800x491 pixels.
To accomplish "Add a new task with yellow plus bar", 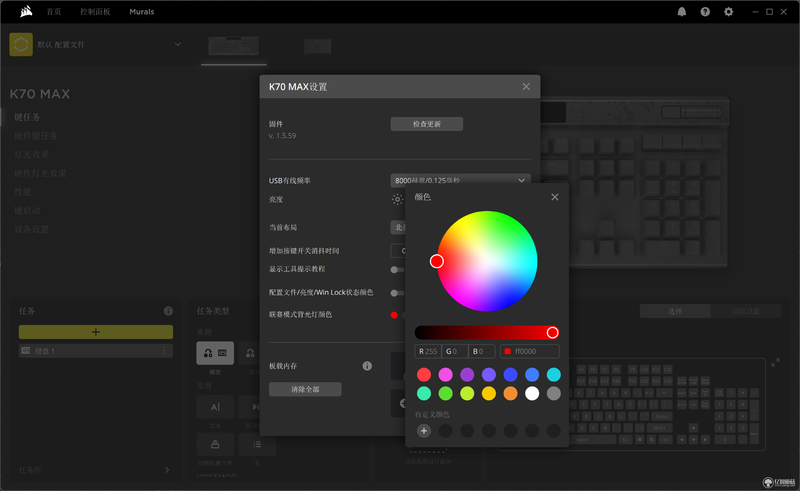I will pos(96,332).
